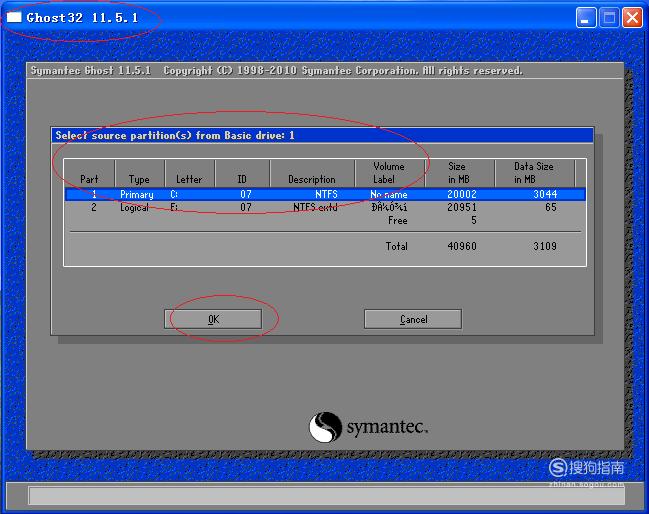Click the Volume Label column header

tap(389, 173)
